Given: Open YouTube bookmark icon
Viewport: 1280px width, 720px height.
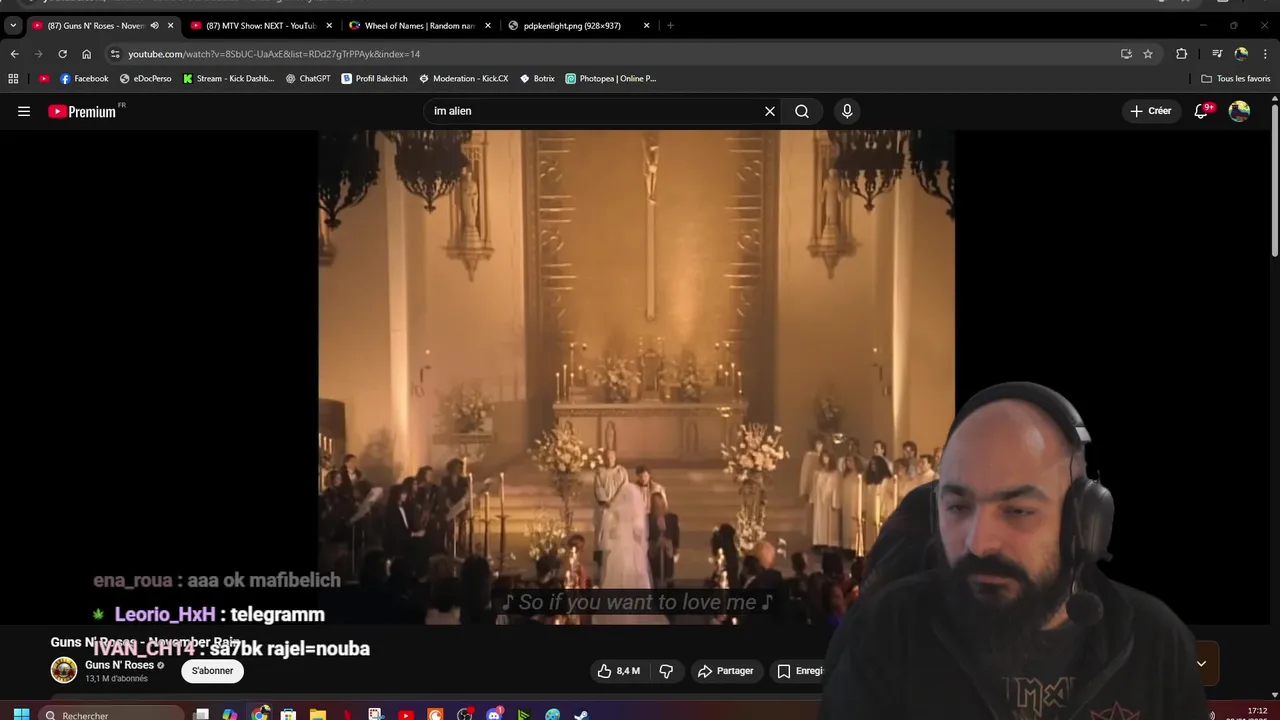Looking at the screenshot, I should [x=44, y=78].
